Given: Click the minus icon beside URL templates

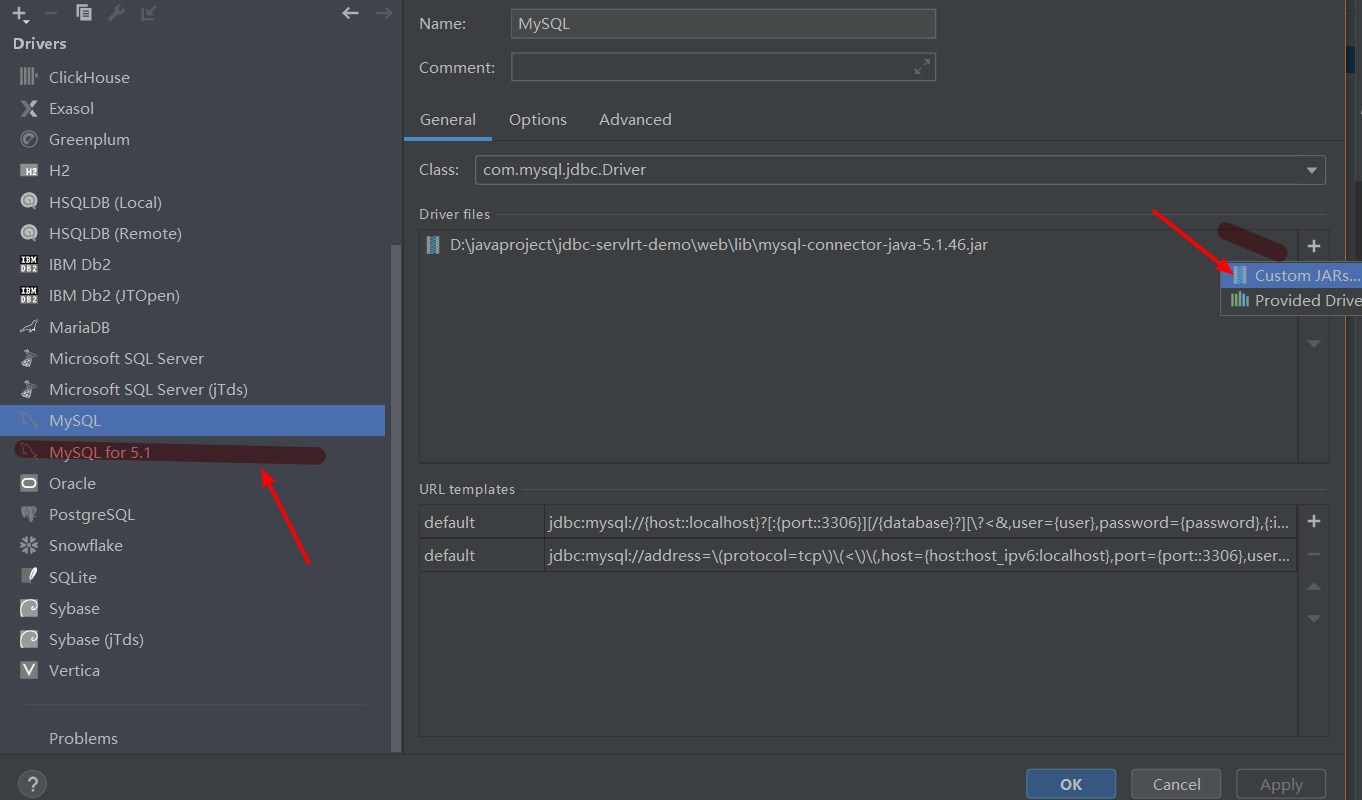Looking at the screenshot, I should click(x=1314, y=554).
